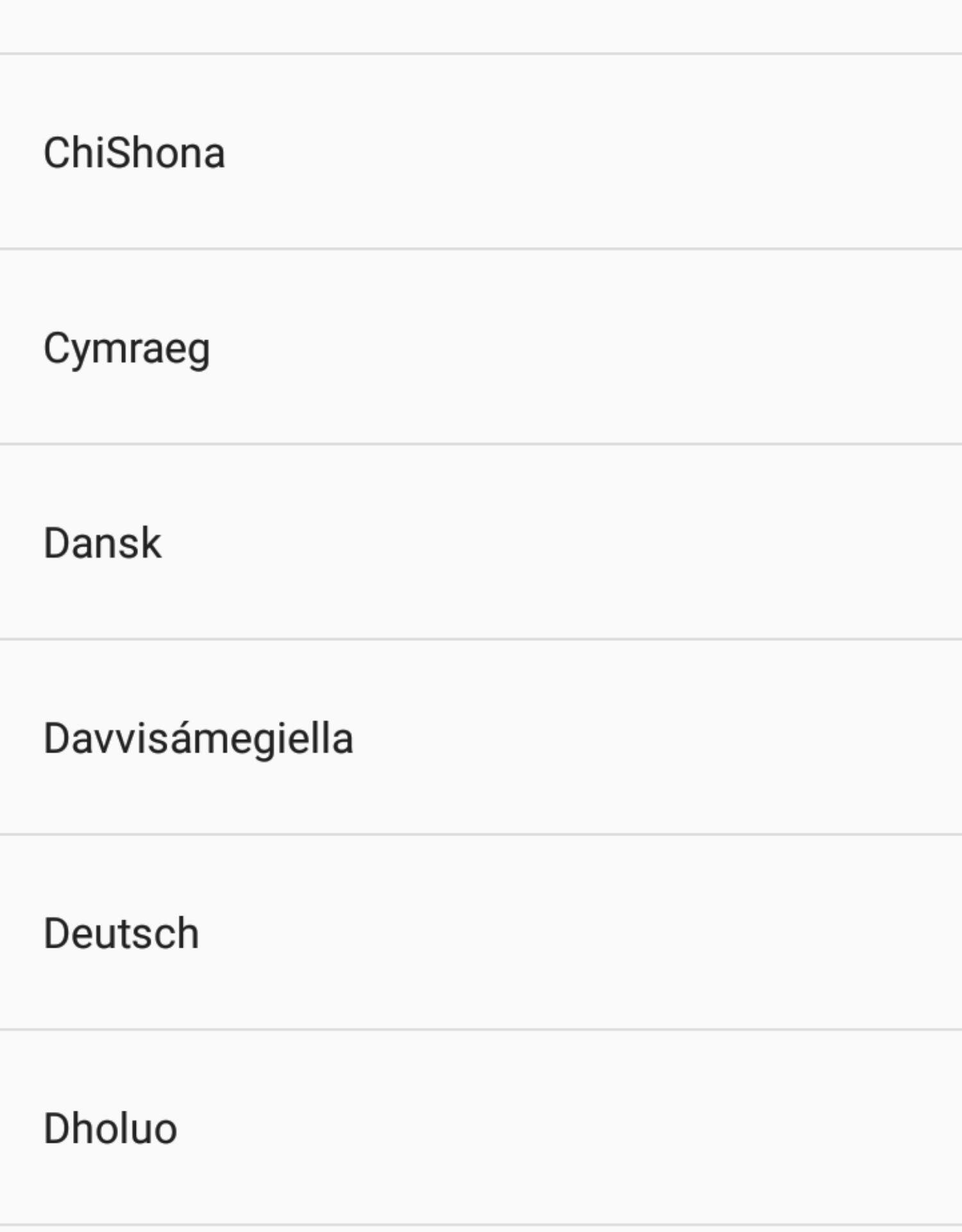The height and width of the screenshot is (1232, 962).
Task: Choose Dholuo from the list
Action: (x=481, y=1127)
